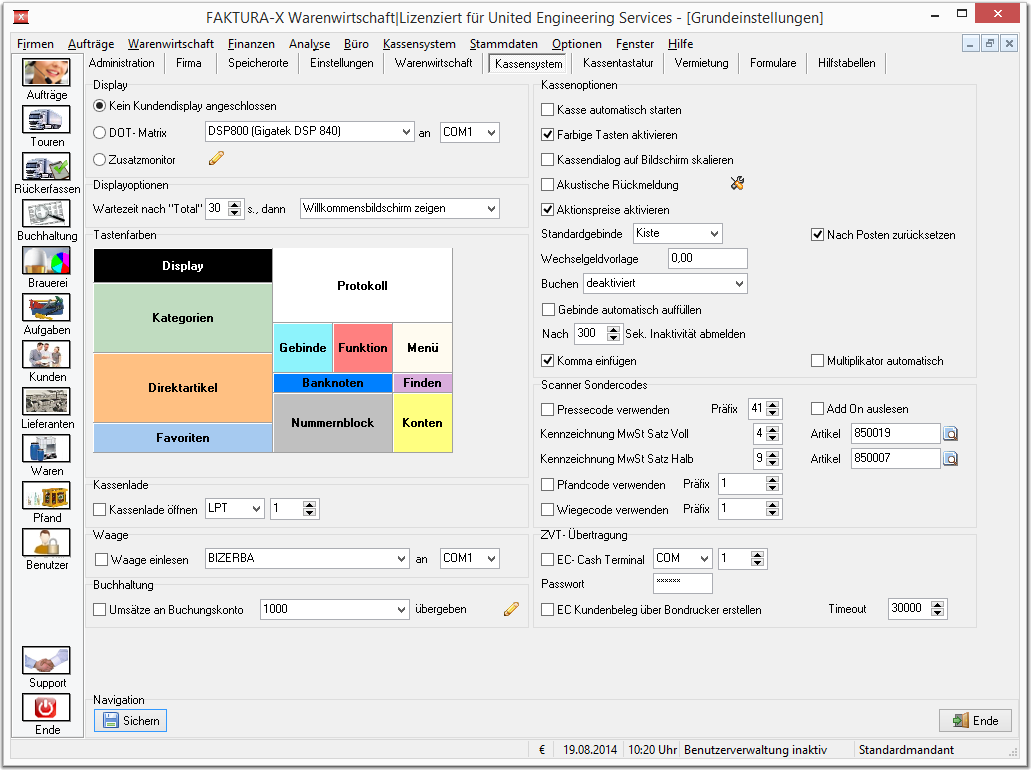Click the Sichern button

click(131, 720)
